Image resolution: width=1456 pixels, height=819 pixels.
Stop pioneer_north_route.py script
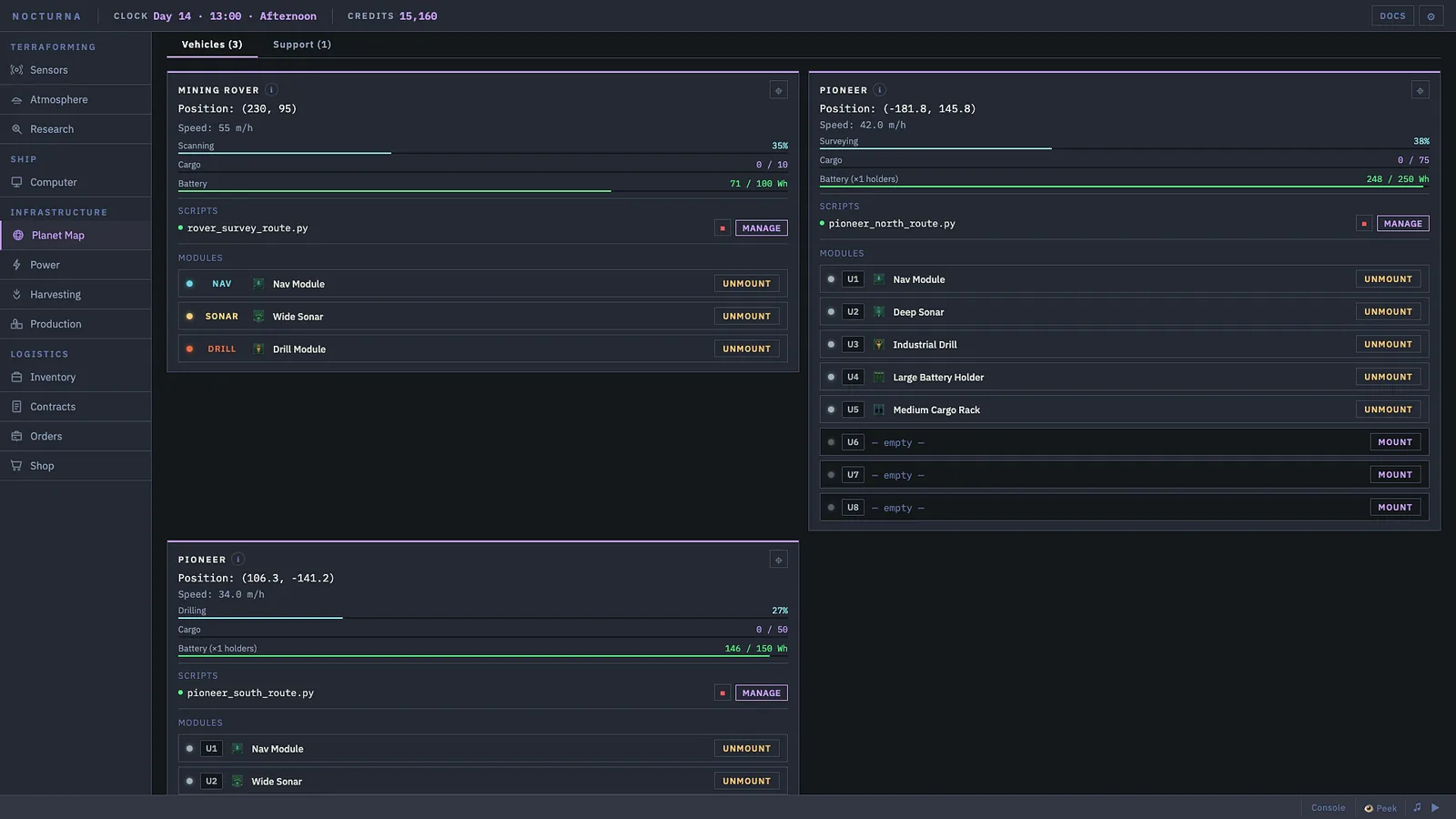tap(1364, 224)
